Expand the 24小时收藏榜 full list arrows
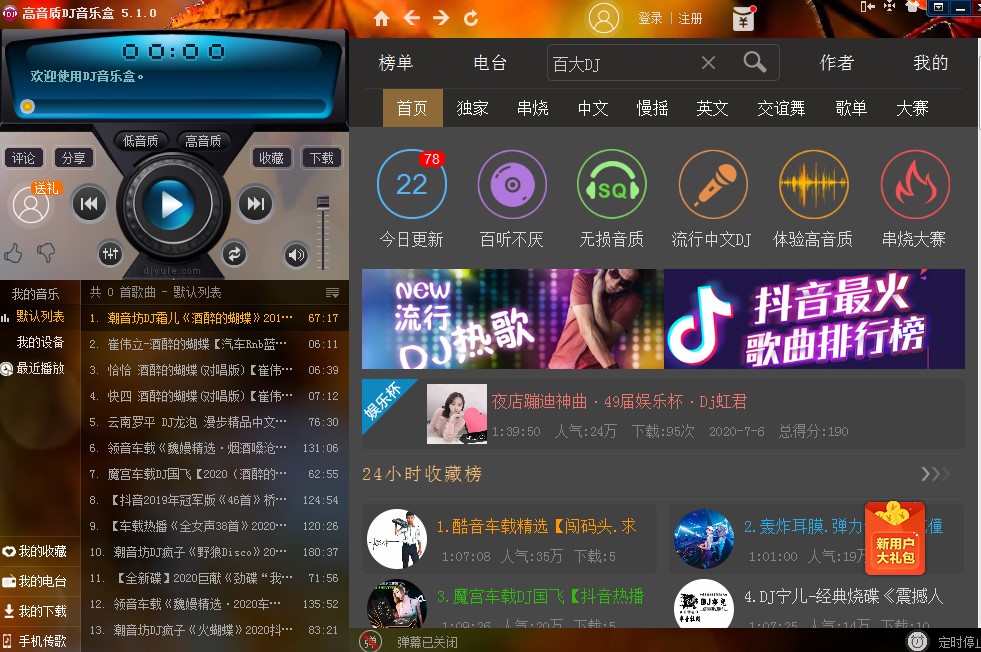981x652 pixels. tap(934, 473)
